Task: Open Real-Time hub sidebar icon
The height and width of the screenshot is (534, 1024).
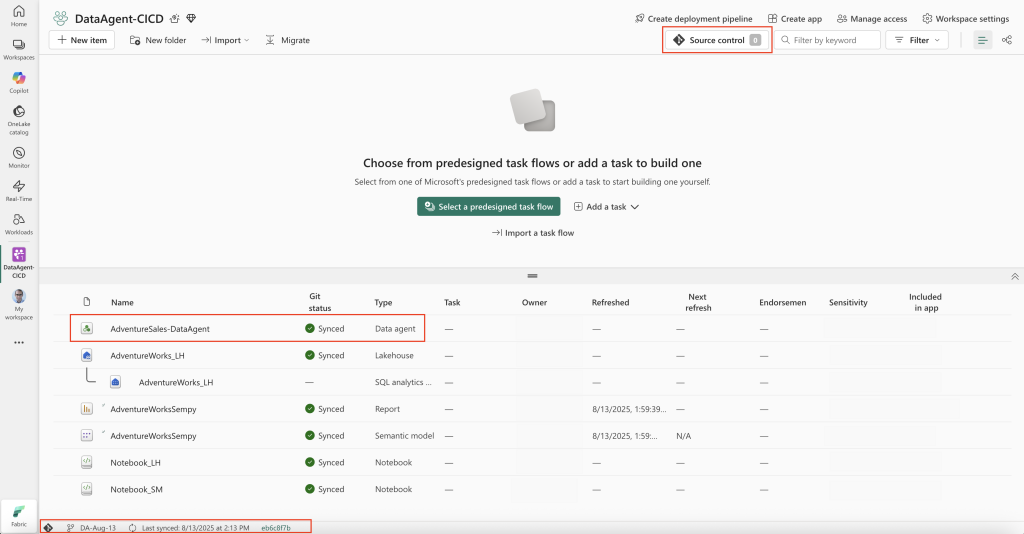Action: click(x=18, y=189)
